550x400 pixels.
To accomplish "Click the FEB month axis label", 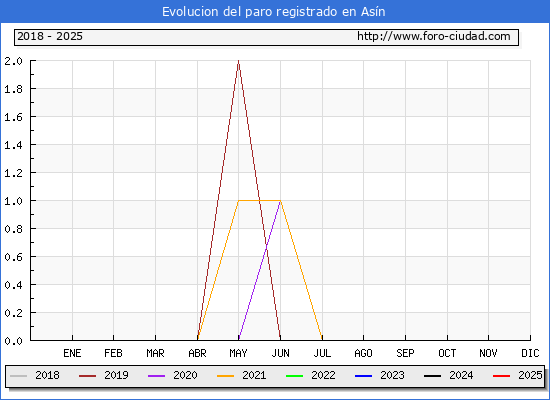I will 113,353.
